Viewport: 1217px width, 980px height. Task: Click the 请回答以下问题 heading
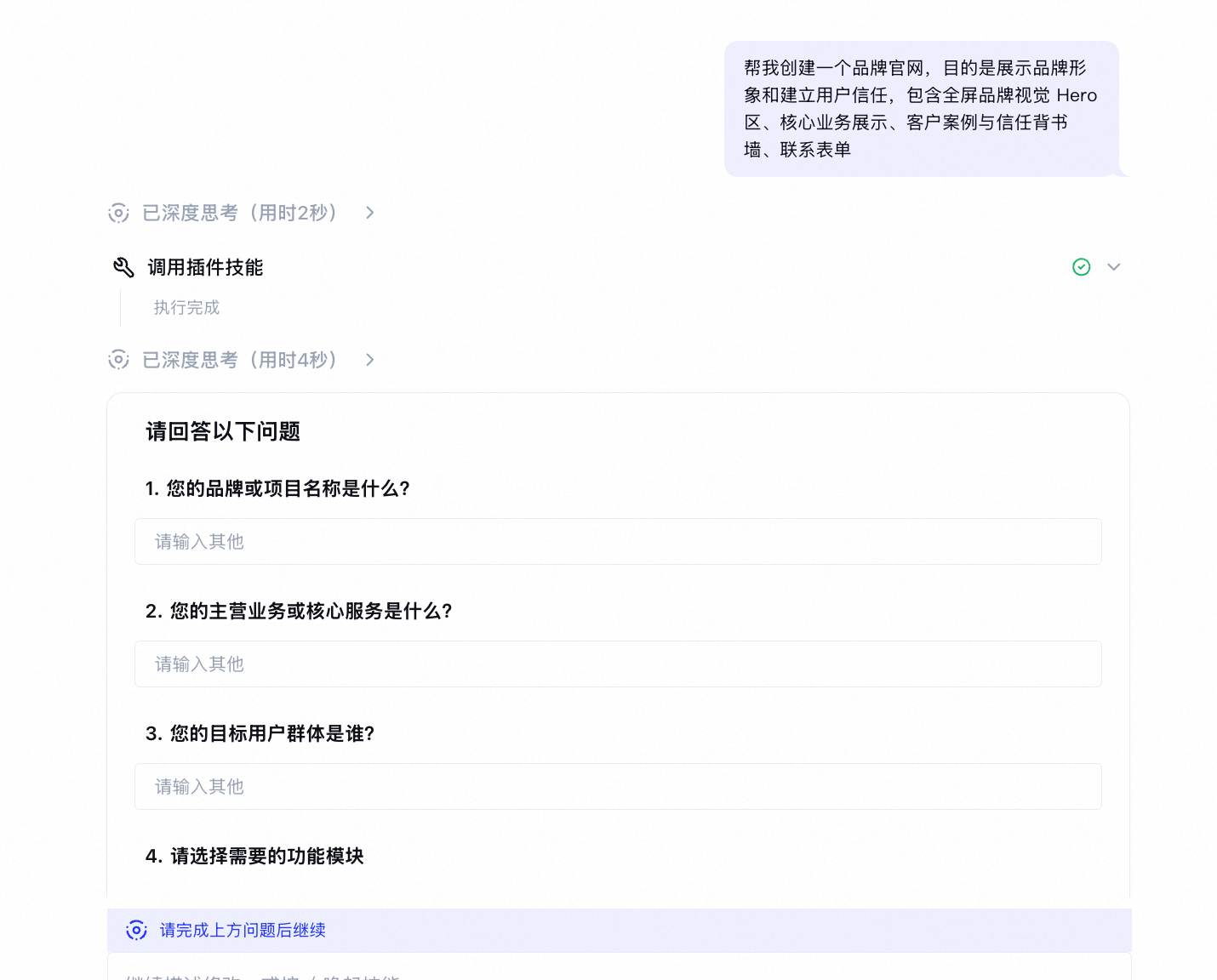tap(223, 431)
